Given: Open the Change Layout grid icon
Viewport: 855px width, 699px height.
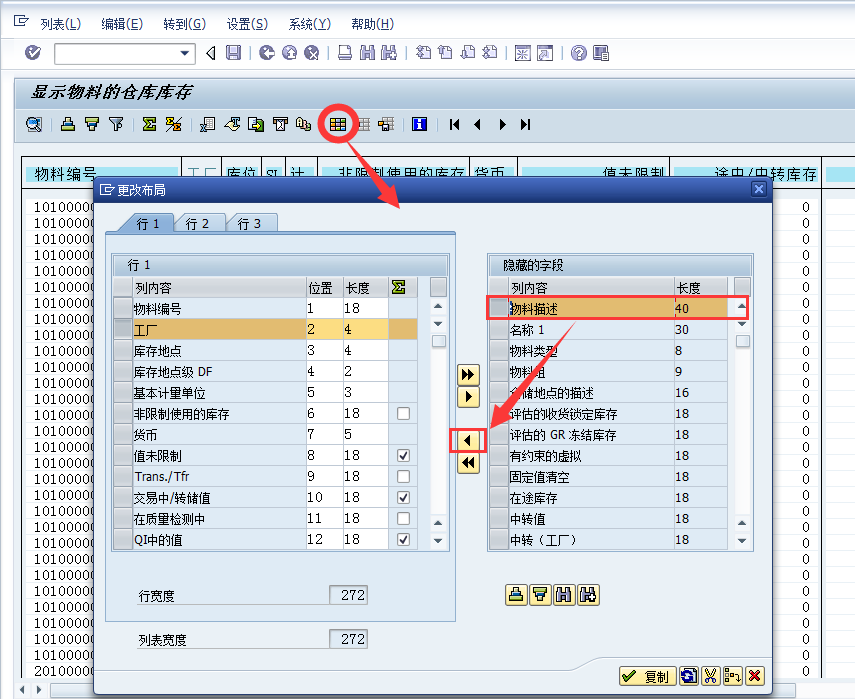Looking at the screenshot, I should tap(338, 124).
